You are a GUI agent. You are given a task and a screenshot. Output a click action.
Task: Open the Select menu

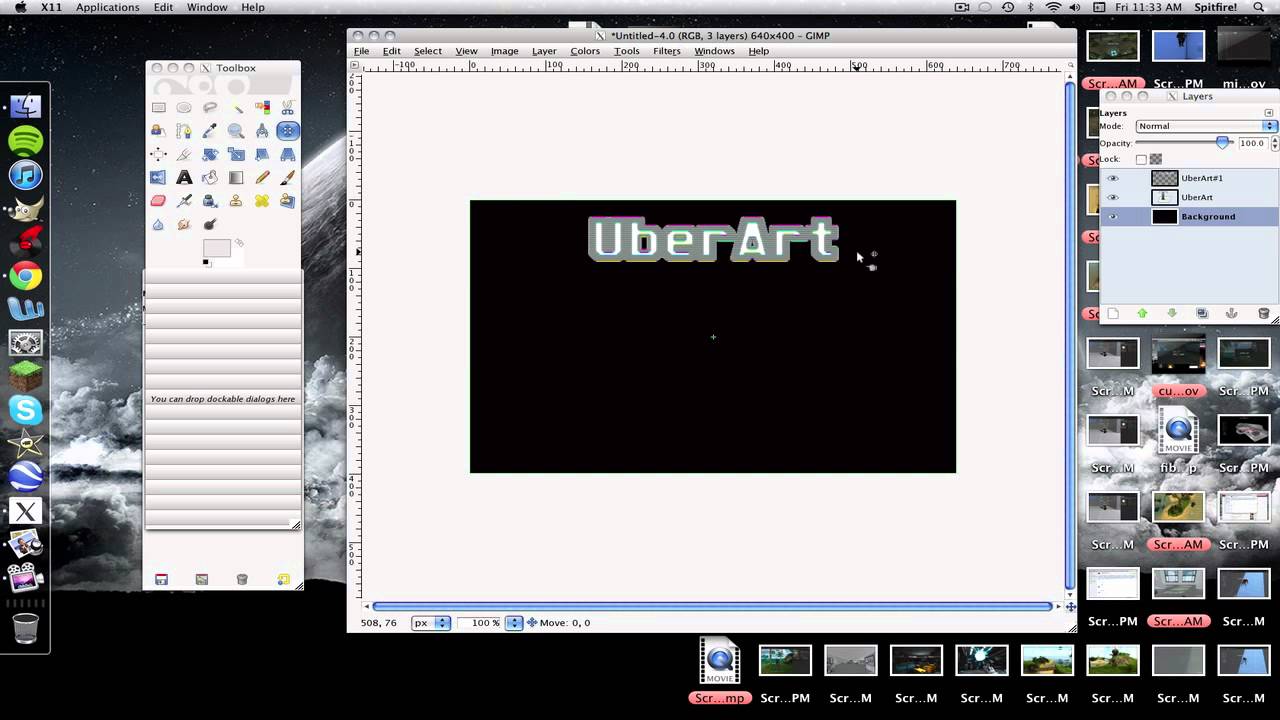[x=428, y=51]
